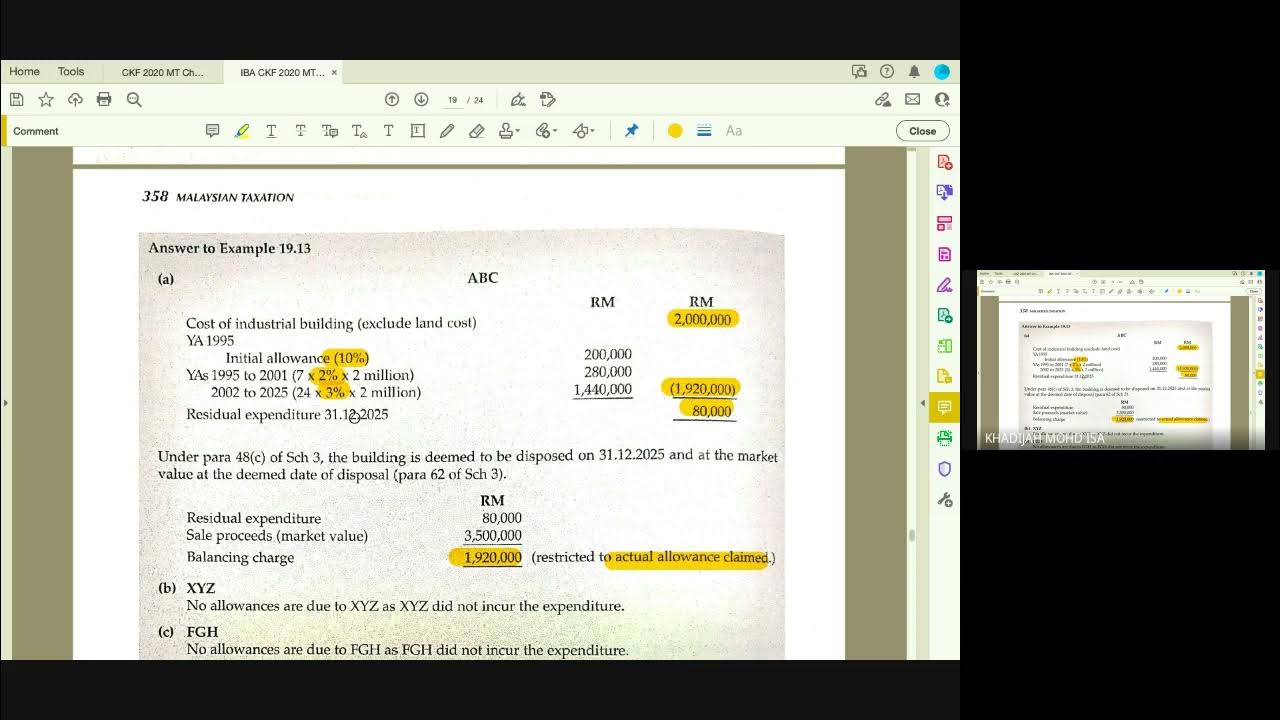The width and height of the screenshot is (1280, 720).
Task: Click the Aa text properties button
Action: coord(734,131)
